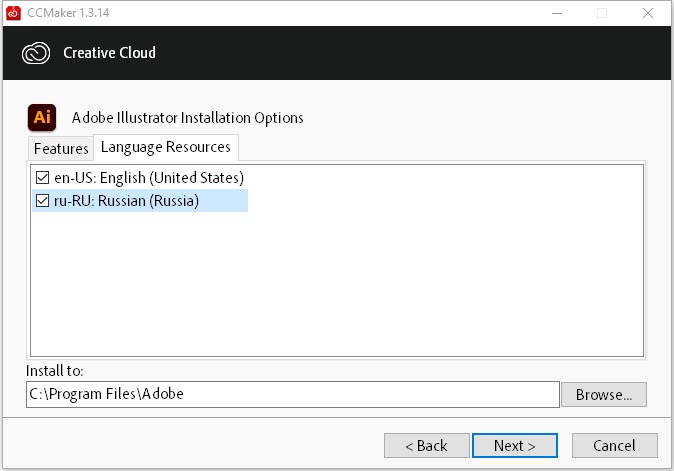Click the CCMaker app icon in title bar
This screenshot has height=471, width=674.
pyautogui.click(x=13, y=13)
